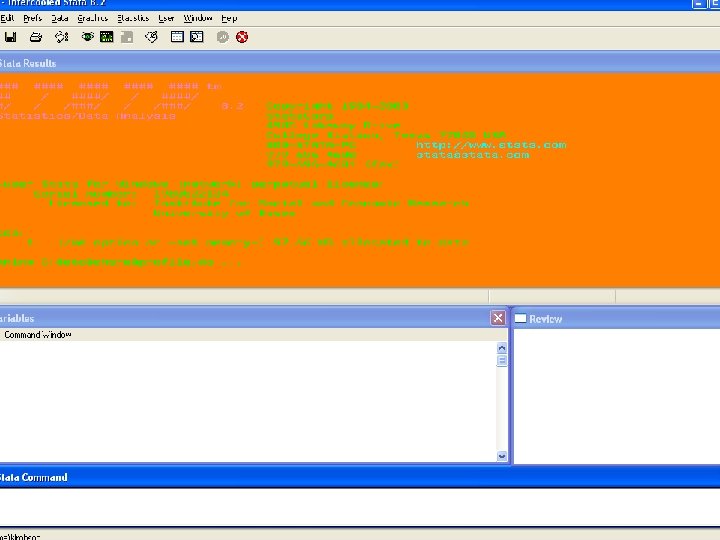Screen dimensions: 720x540
Task: Click the Review window title icon
Action: click(x=520, y=318)
